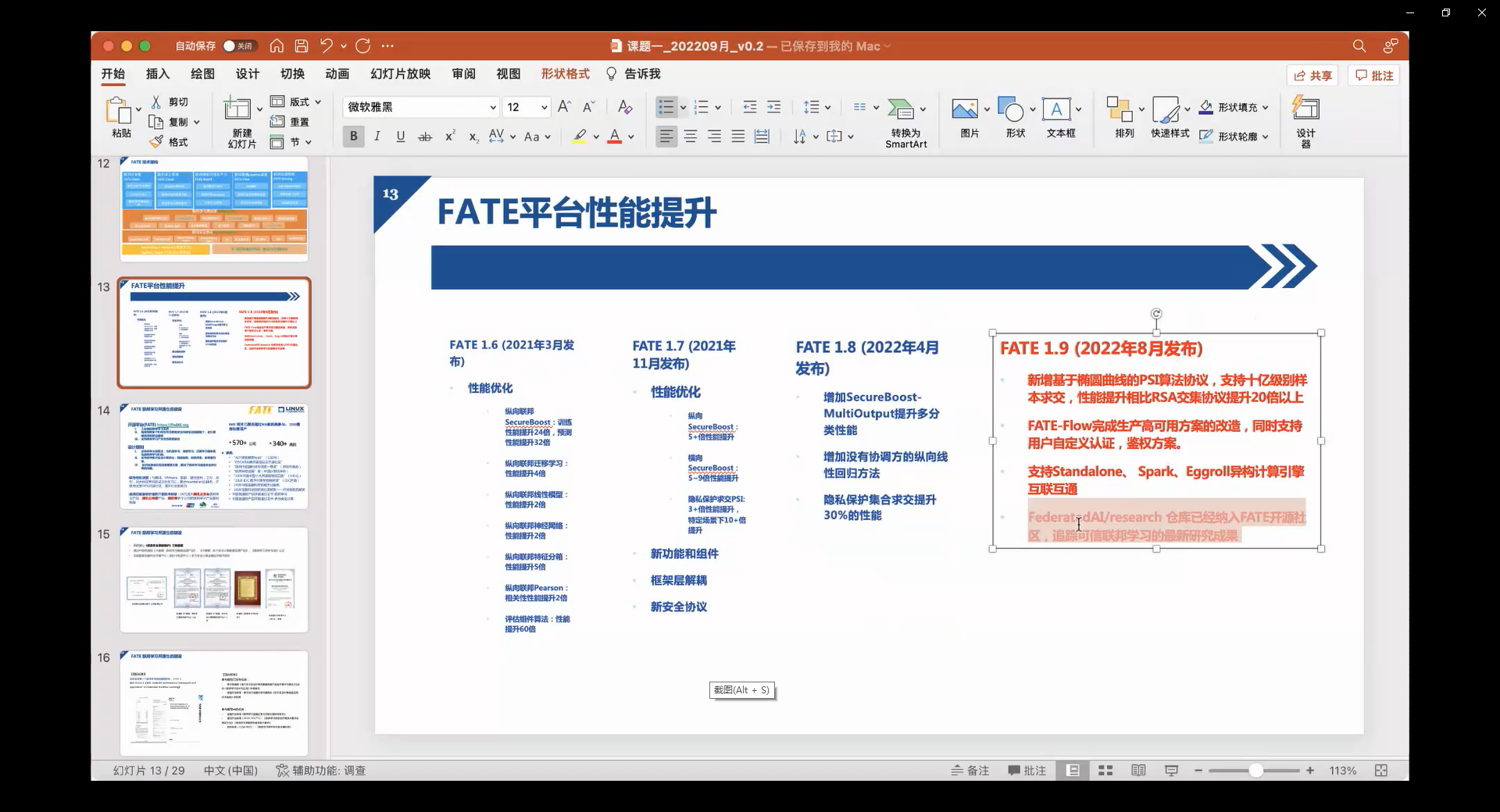The height and width of the screenshot is (812, 1500).
Task: Switch to slide sorter view icon
Action: tap(1105, 771)
